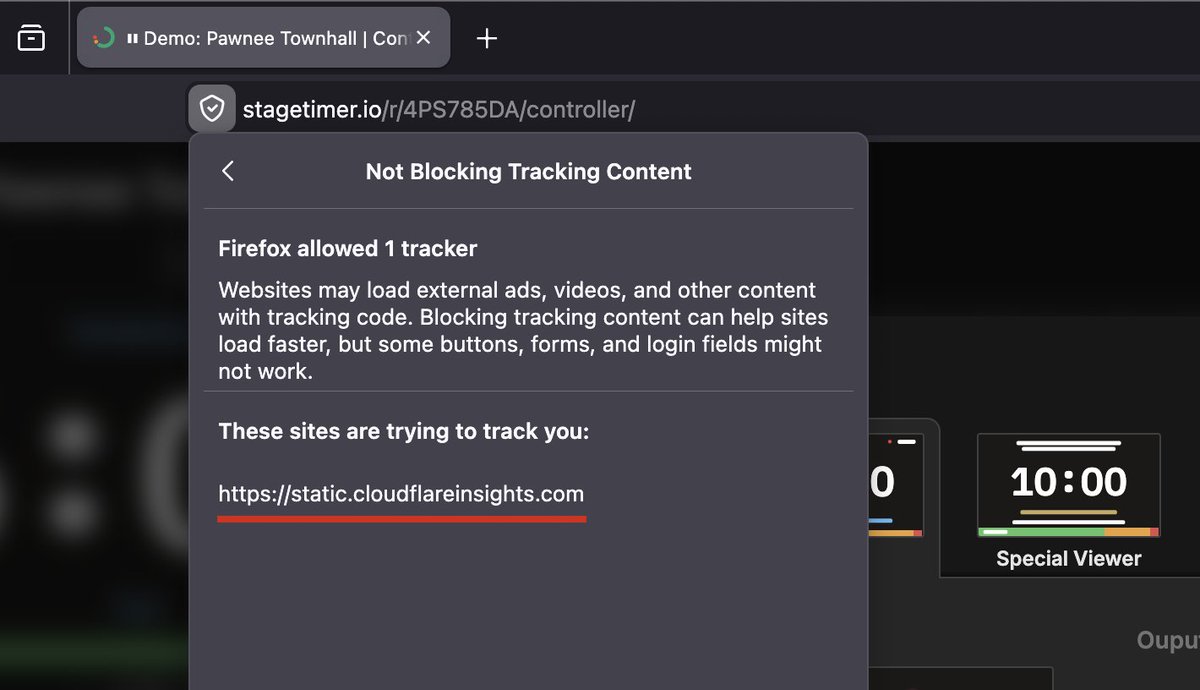Open a new tab with the plus button

click(486, 39)
